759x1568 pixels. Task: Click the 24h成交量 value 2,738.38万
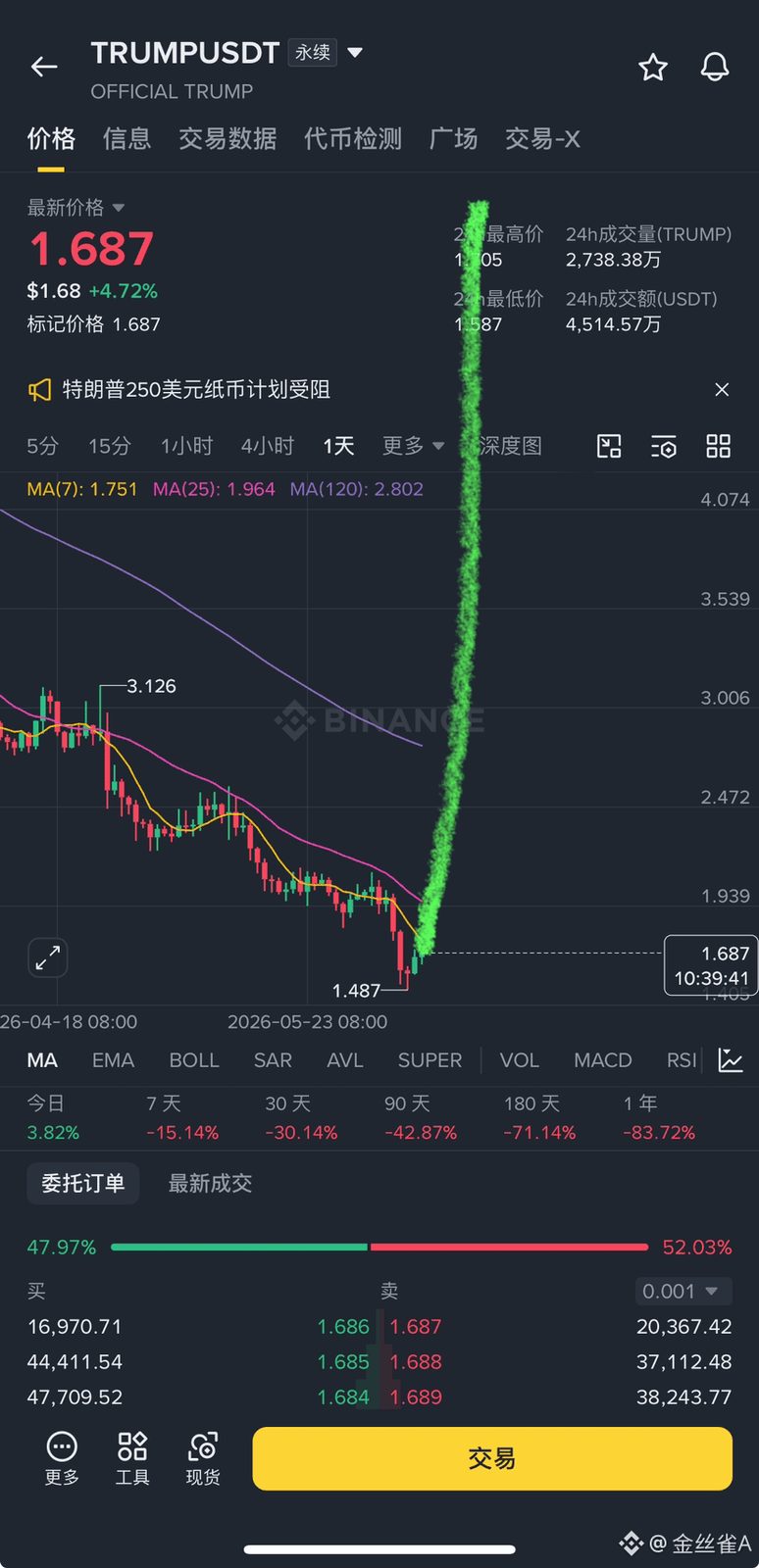pos(613,260)
